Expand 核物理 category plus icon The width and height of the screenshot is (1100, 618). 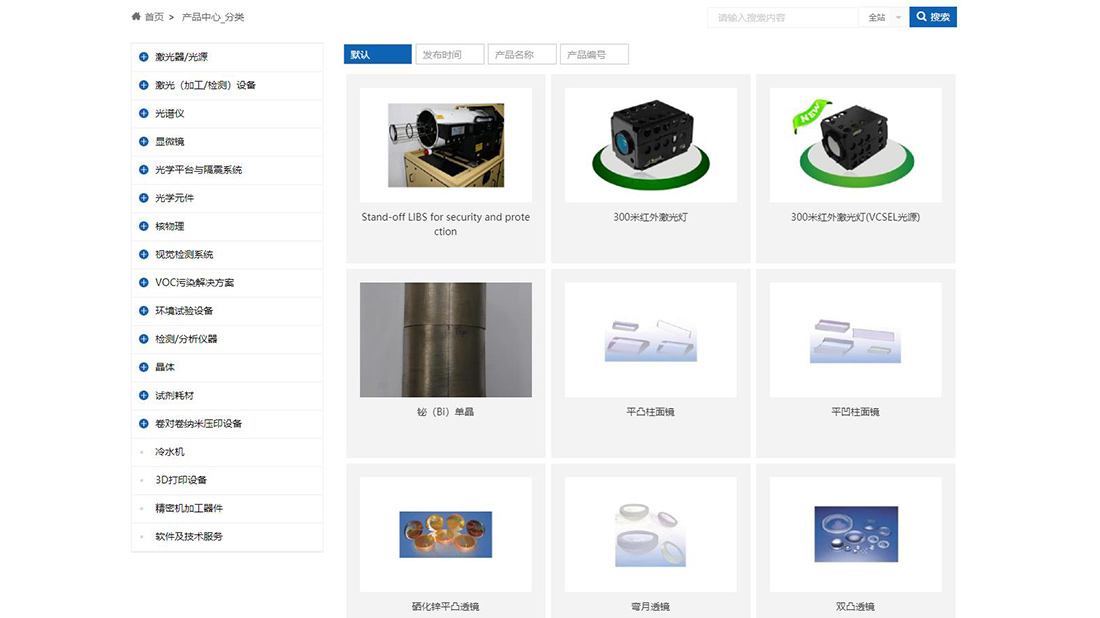144,226
